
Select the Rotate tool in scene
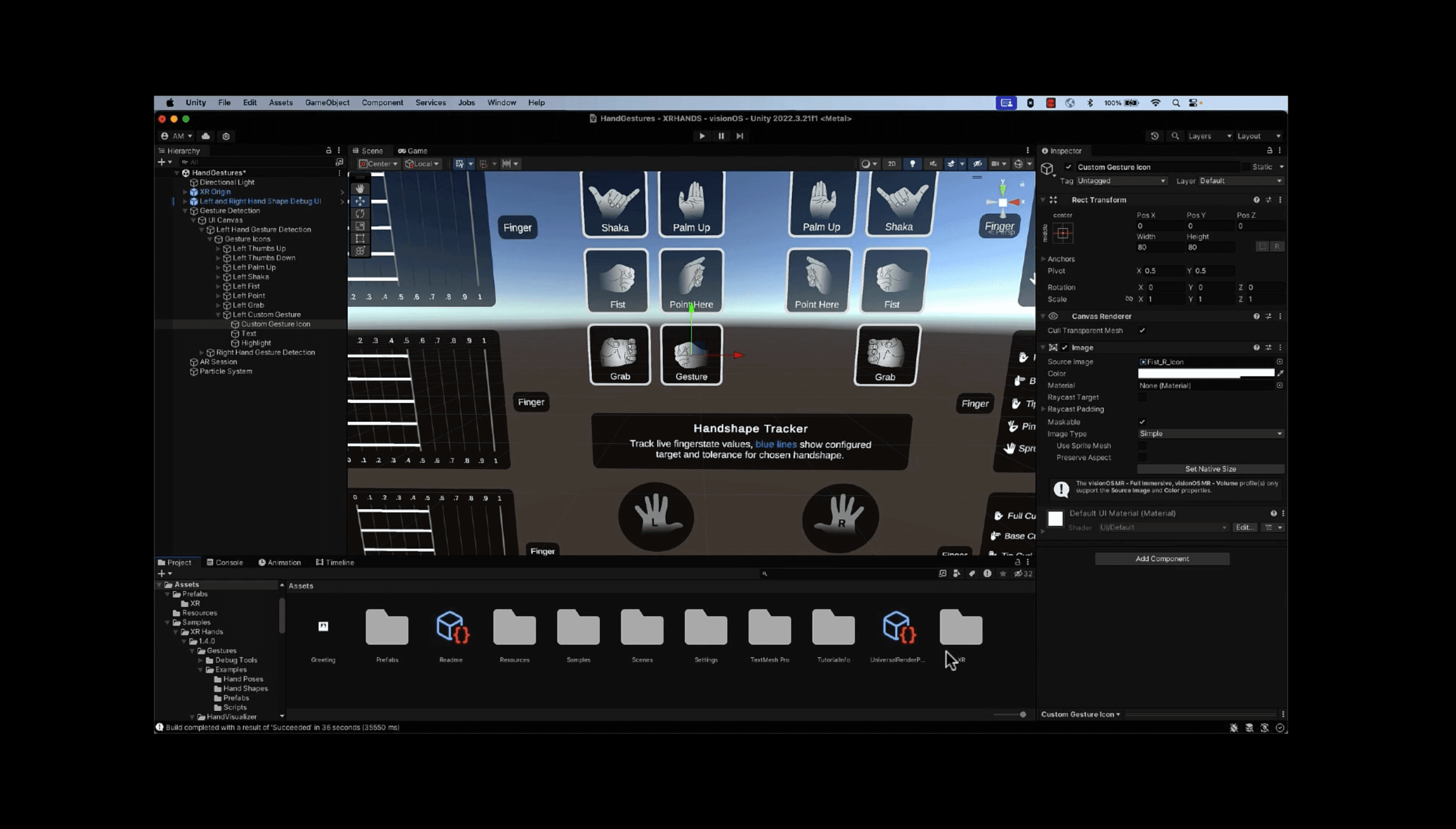[x=359, y=213]
